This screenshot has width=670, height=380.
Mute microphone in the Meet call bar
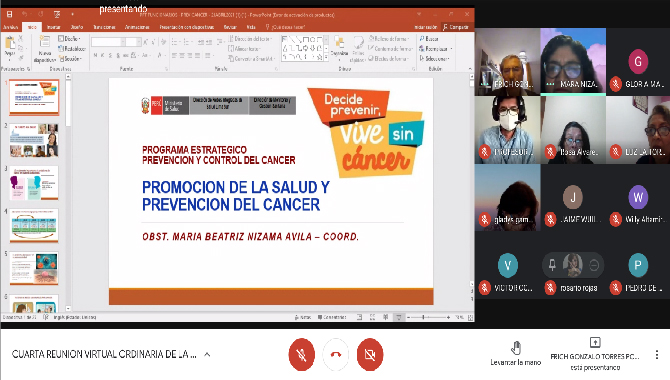(x=302, y=355)
